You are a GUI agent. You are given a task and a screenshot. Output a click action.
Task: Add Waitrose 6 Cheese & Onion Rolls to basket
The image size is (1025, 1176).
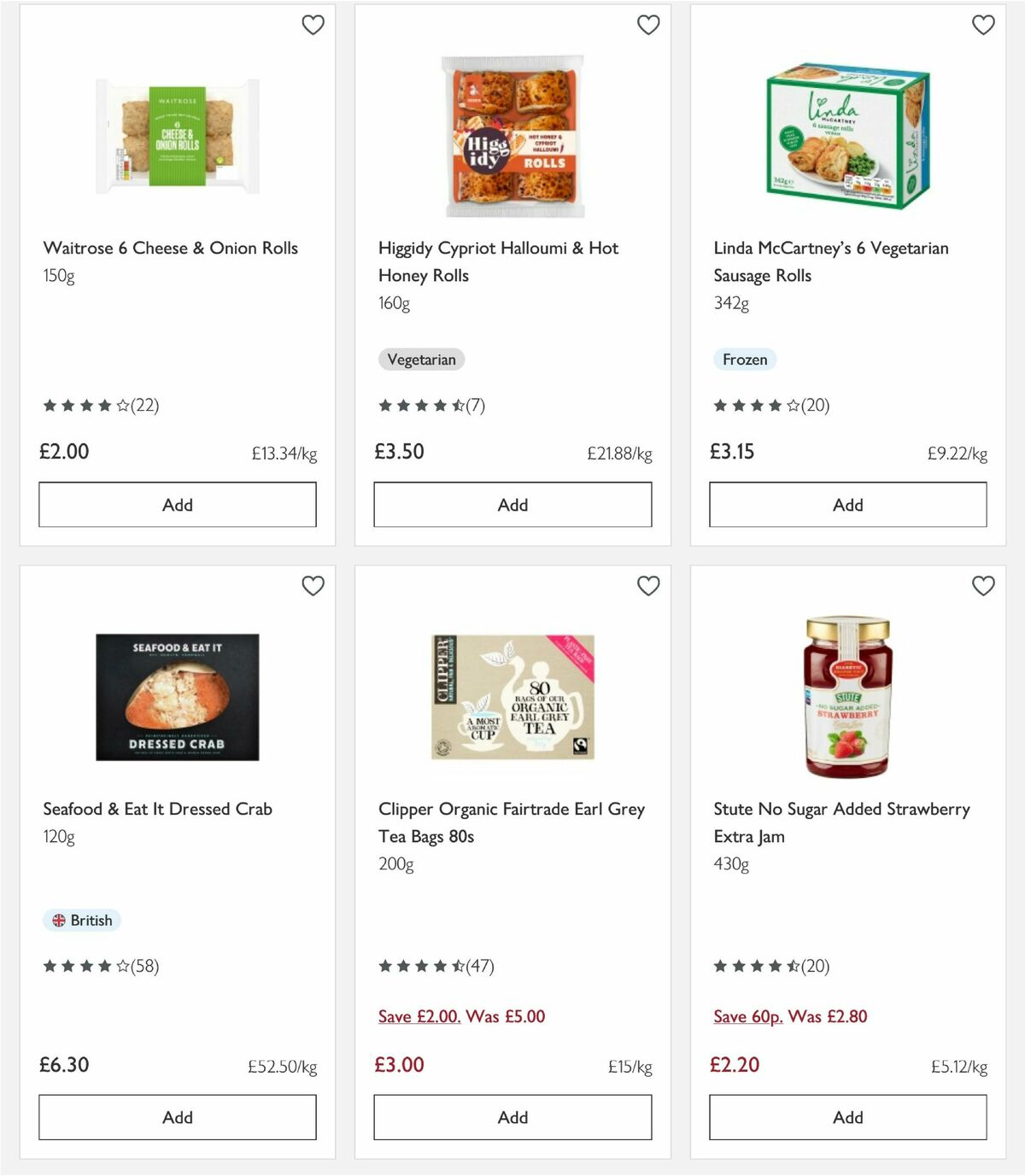pos(176,504)
